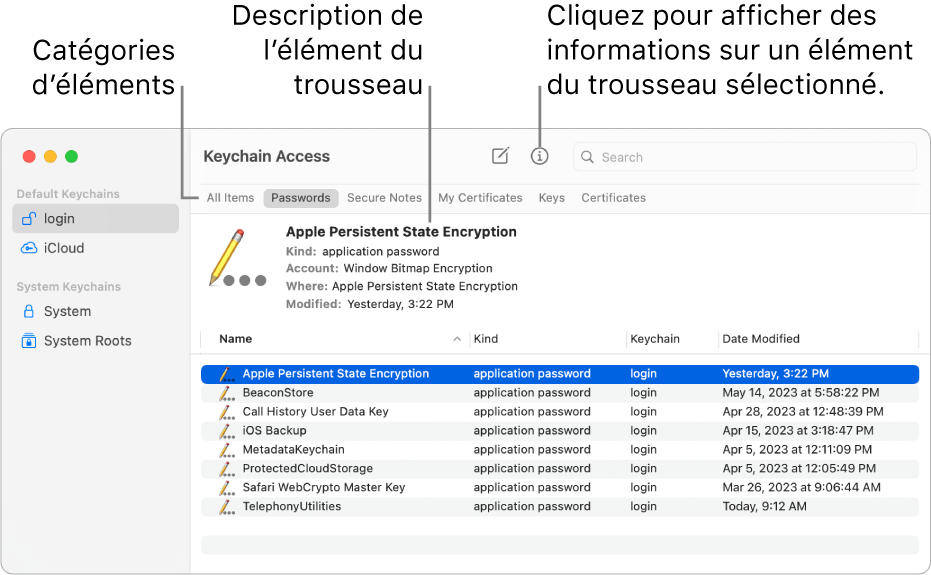Click the Default Keychains section header
The image size is (931, 575).
tap(68, 194)
